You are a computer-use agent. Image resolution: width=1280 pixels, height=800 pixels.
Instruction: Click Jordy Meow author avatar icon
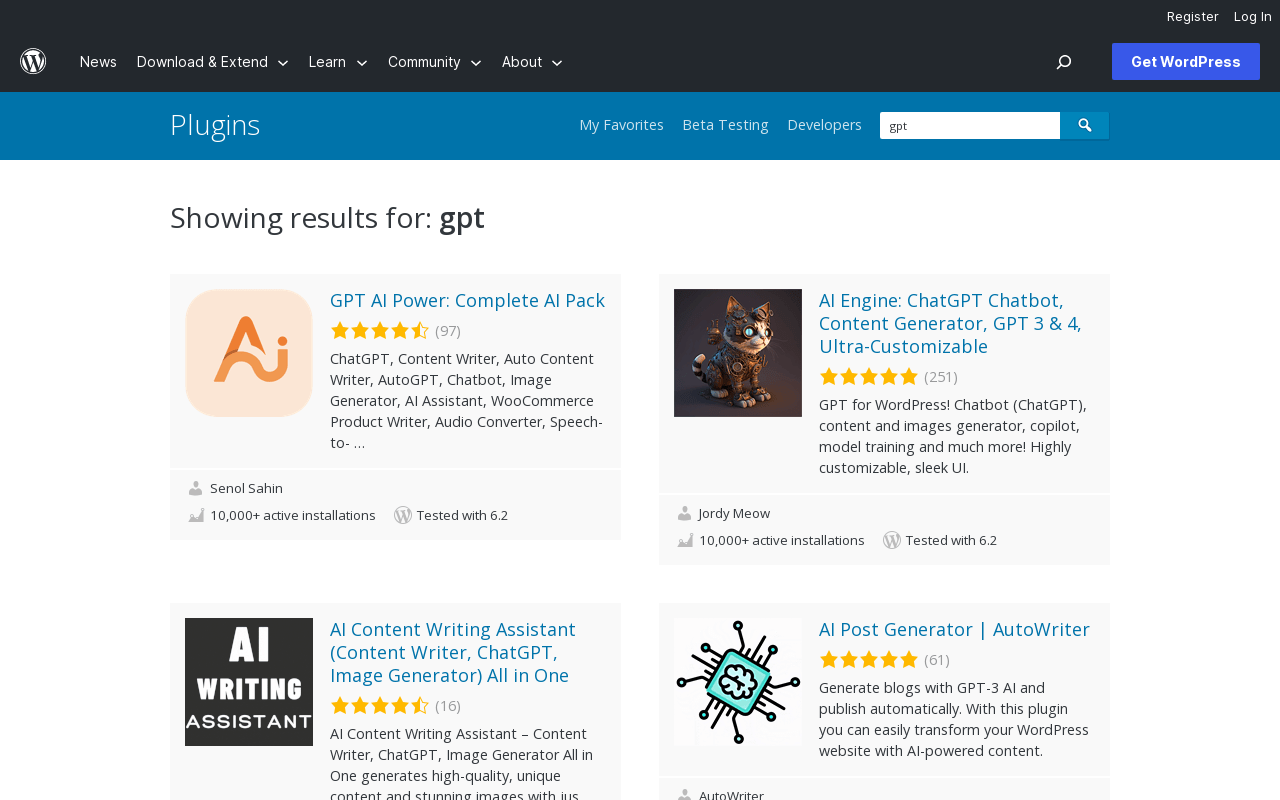(685, 514)
